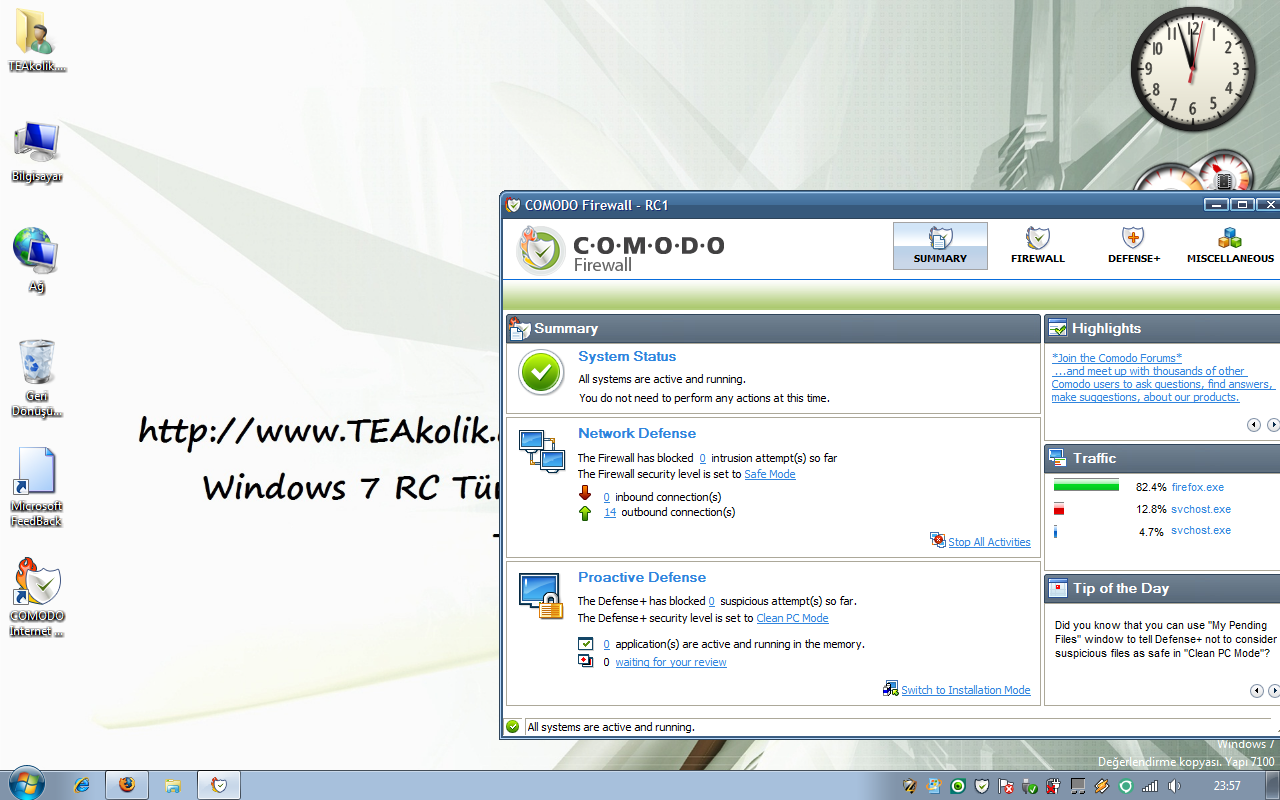Click the Show desktop button at taskbar end
Image resolution: width=1280 pixels, height=800 pixels.
pos(1273,785)
